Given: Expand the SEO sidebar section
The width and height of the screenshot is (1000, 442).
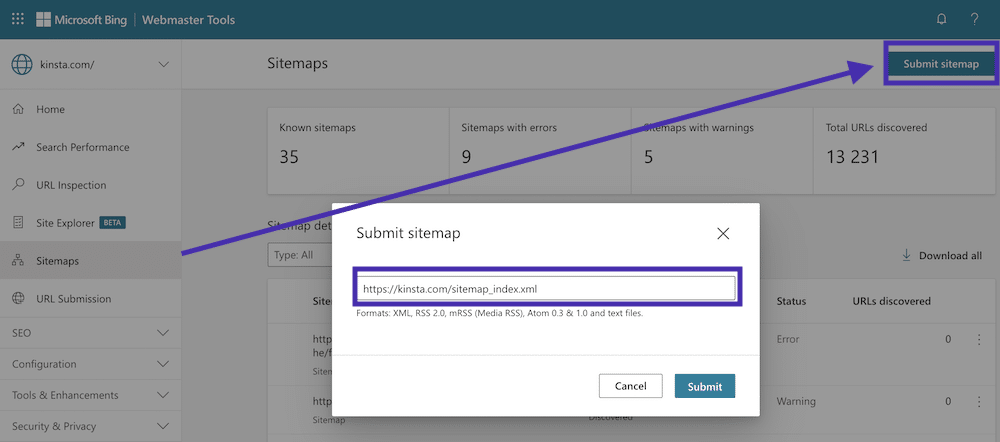Looking at the screenshot, I should (164, 332).
